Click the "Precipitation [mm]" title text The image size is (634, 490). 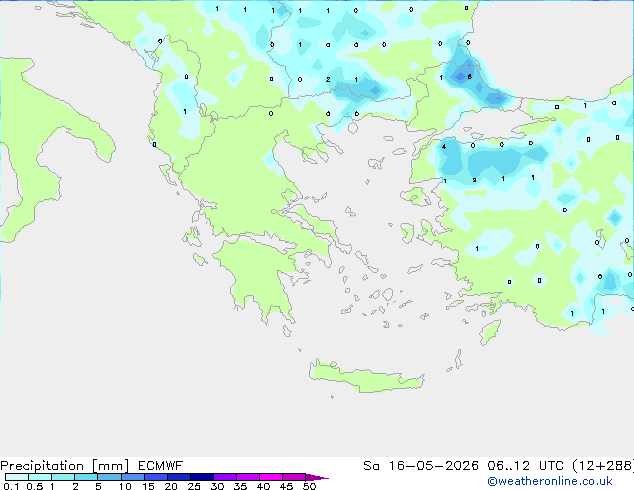point(64,466)
